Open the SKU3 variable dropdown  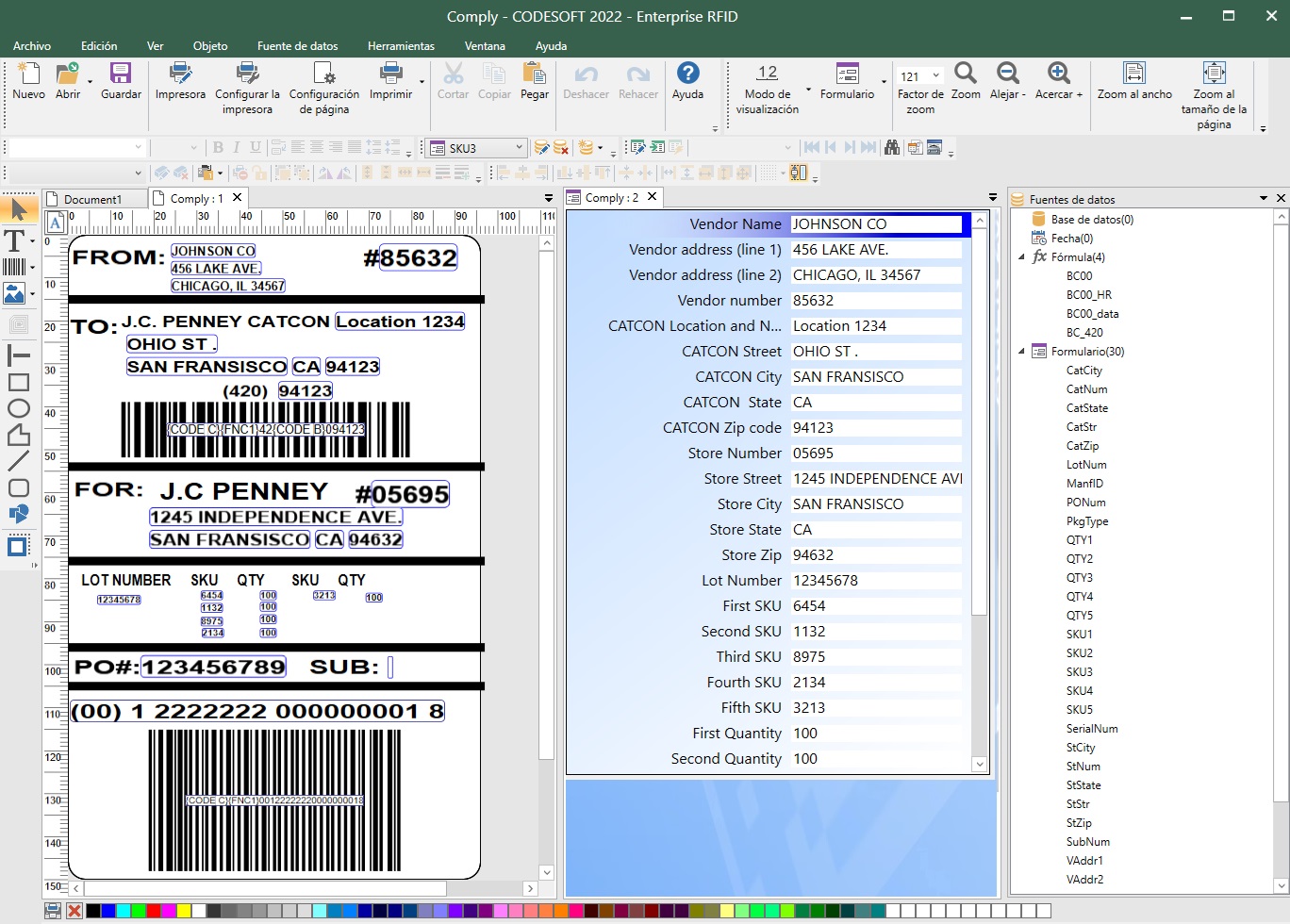coord(519,147)
